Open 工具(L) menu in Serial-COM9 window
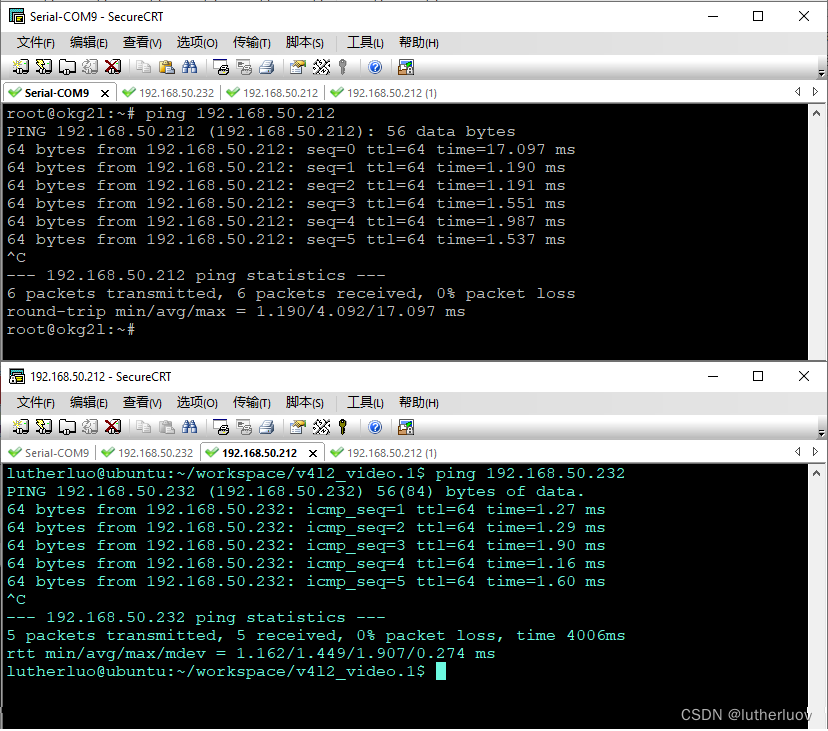Screen dimensions: 828x731 (365, 43)
